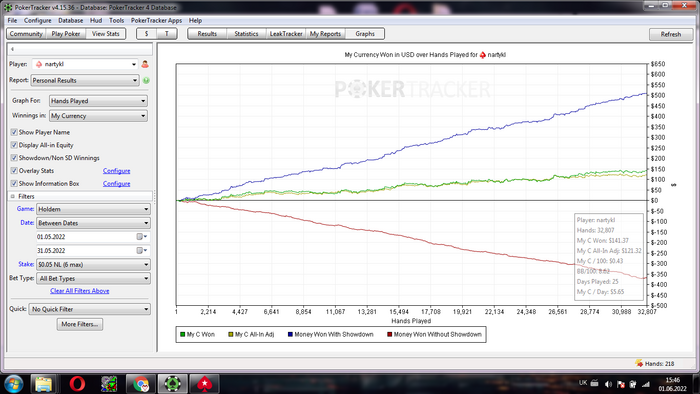700x394 pixels.
Task: Open the LeakTracker tab
Action: pos(286,34)
